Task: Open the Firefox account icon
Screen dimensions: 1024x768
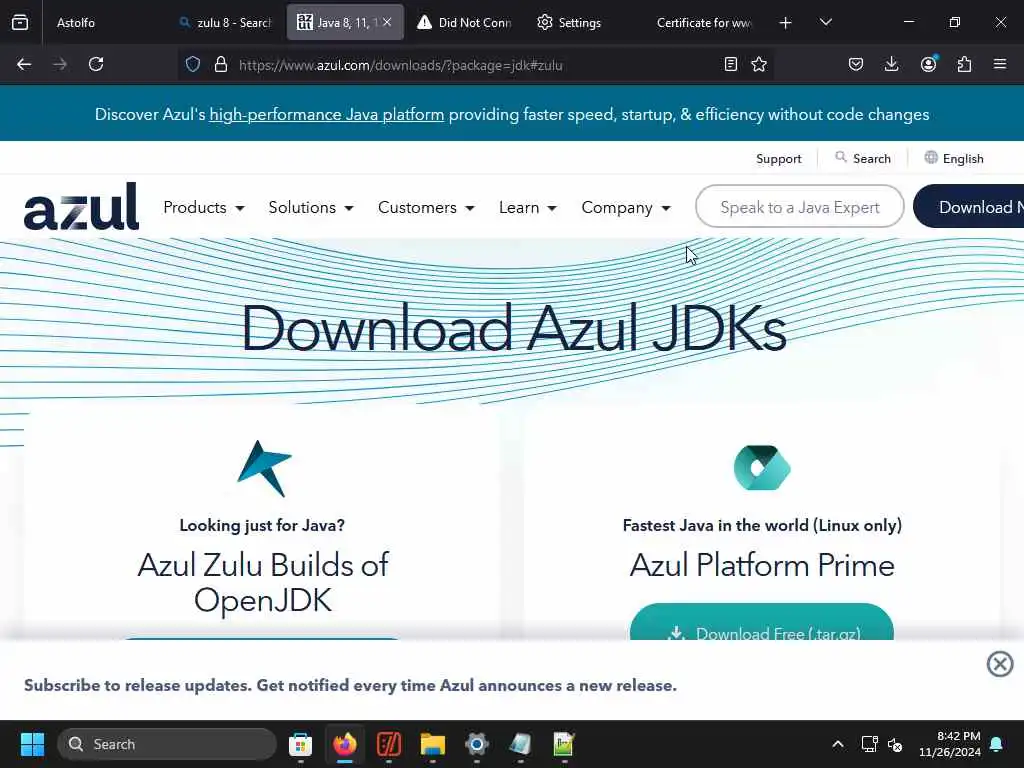Action: point(928,63)
